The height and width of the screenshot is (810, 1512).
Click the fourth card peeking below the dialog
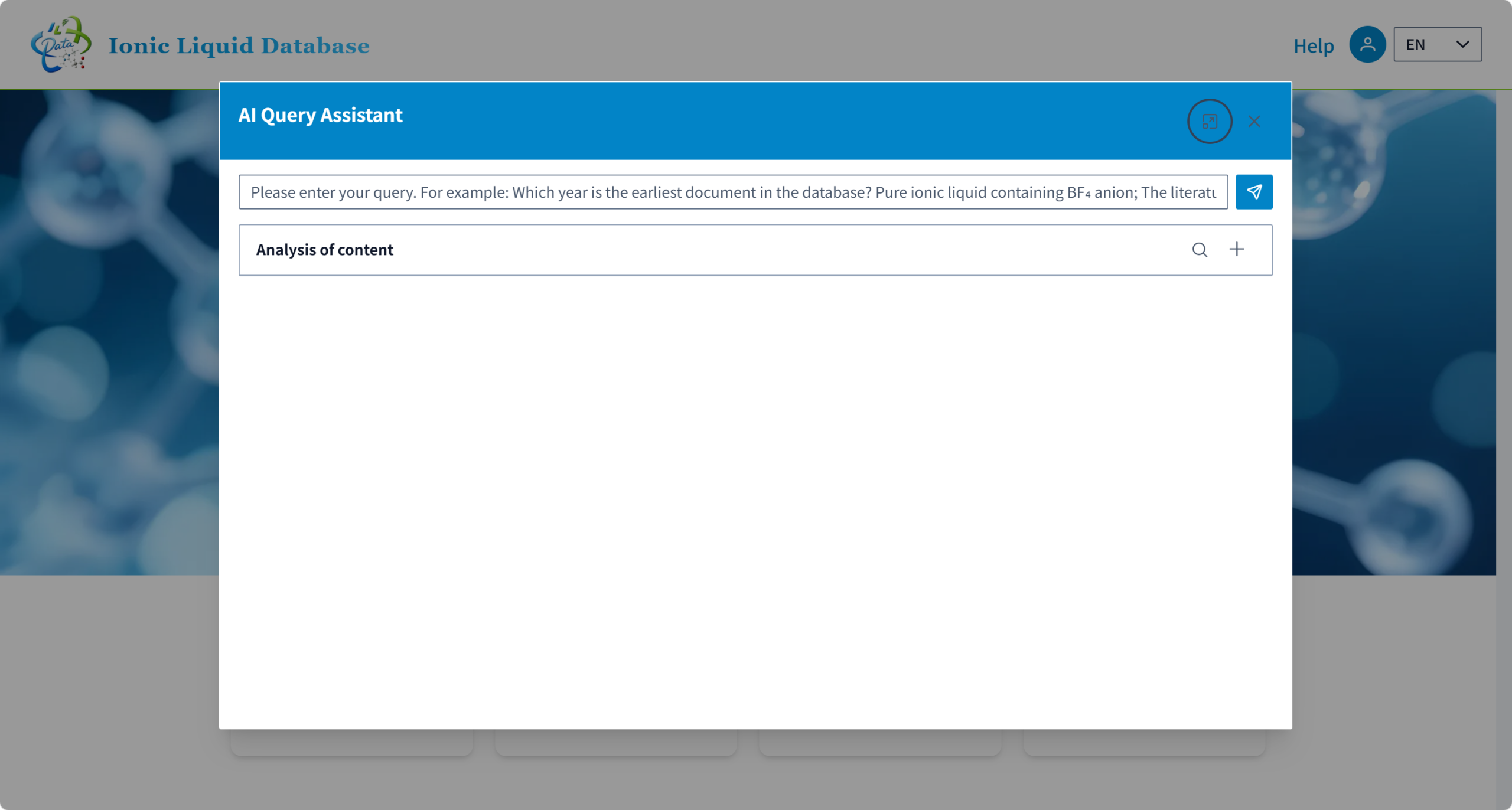[x=1144, y=743]
